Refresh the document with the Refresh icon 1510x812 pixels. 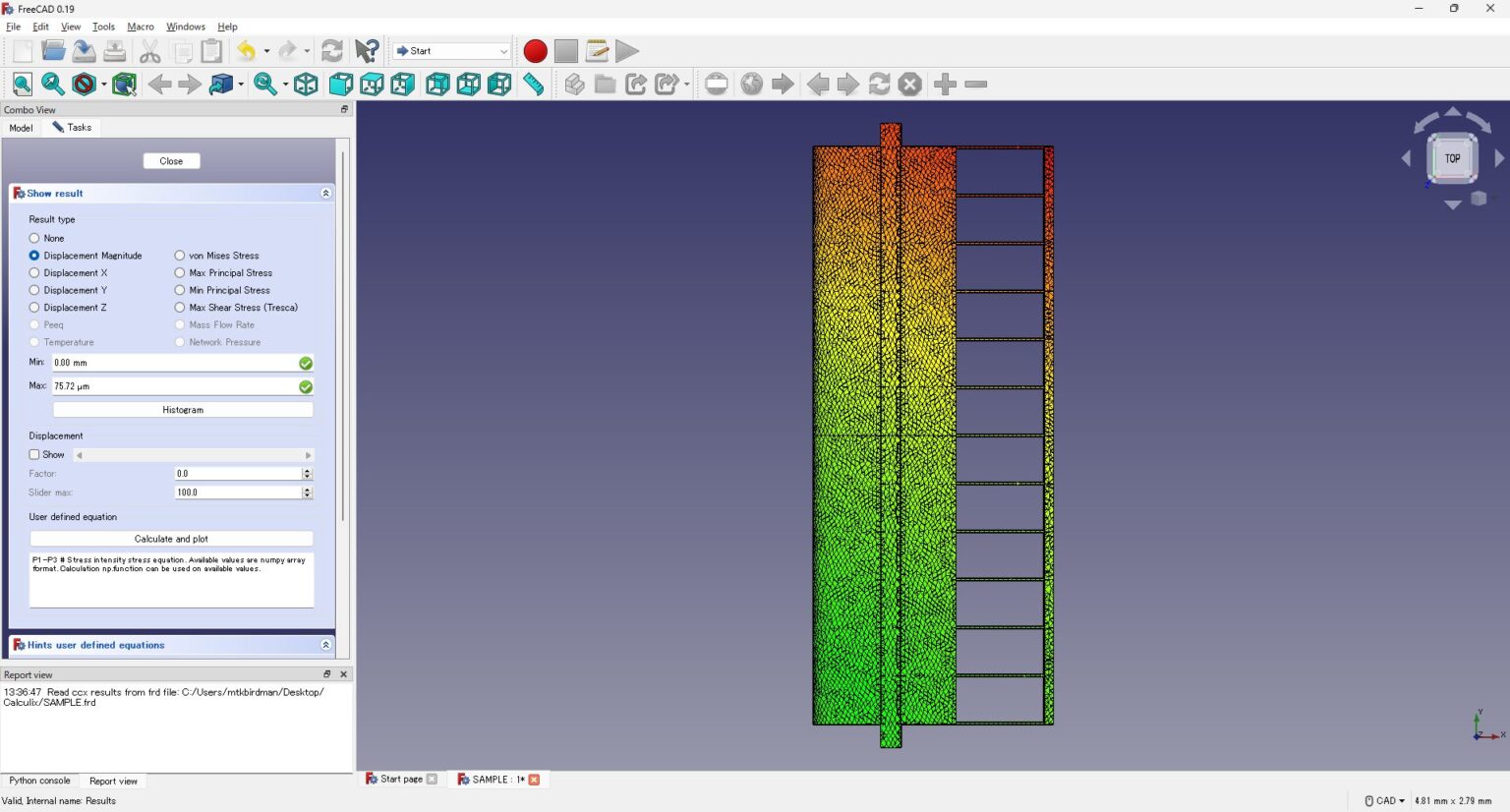click(332, 50)
